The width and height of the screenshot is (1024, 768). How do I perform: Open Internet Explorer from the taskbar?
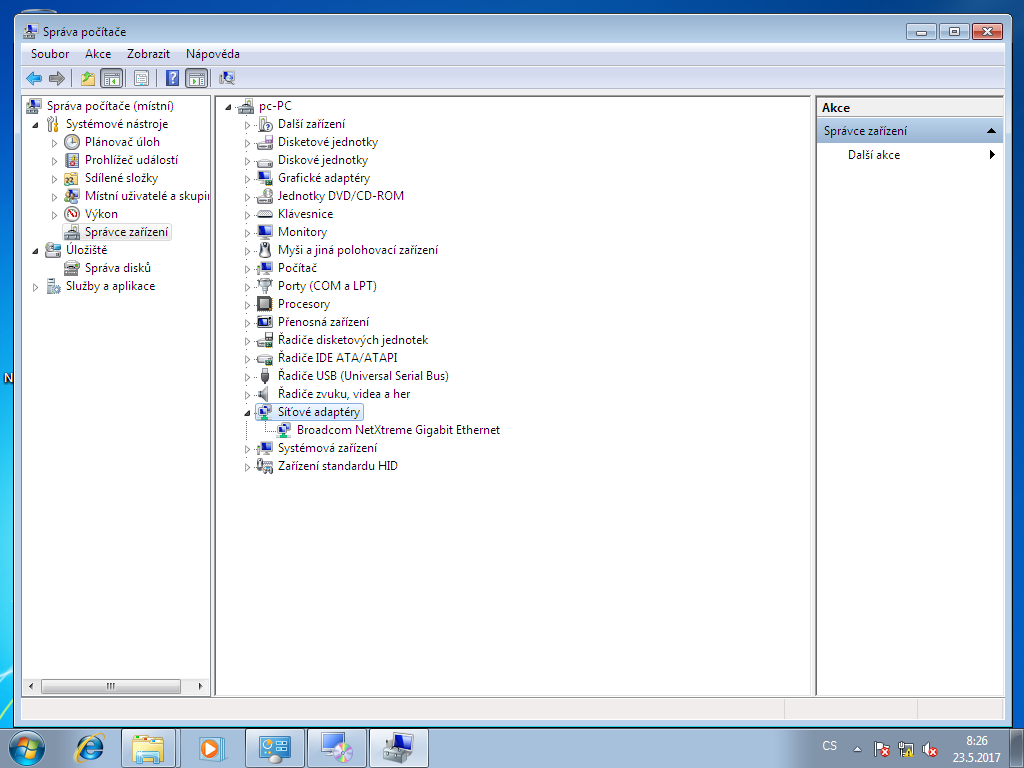pyautogui.click(x=90, y=747)
